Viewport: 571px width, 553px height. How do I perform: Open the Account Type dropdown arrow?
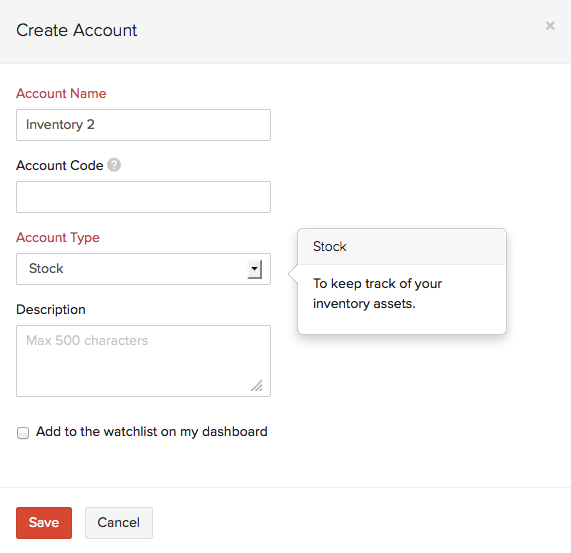click(255, 269)
